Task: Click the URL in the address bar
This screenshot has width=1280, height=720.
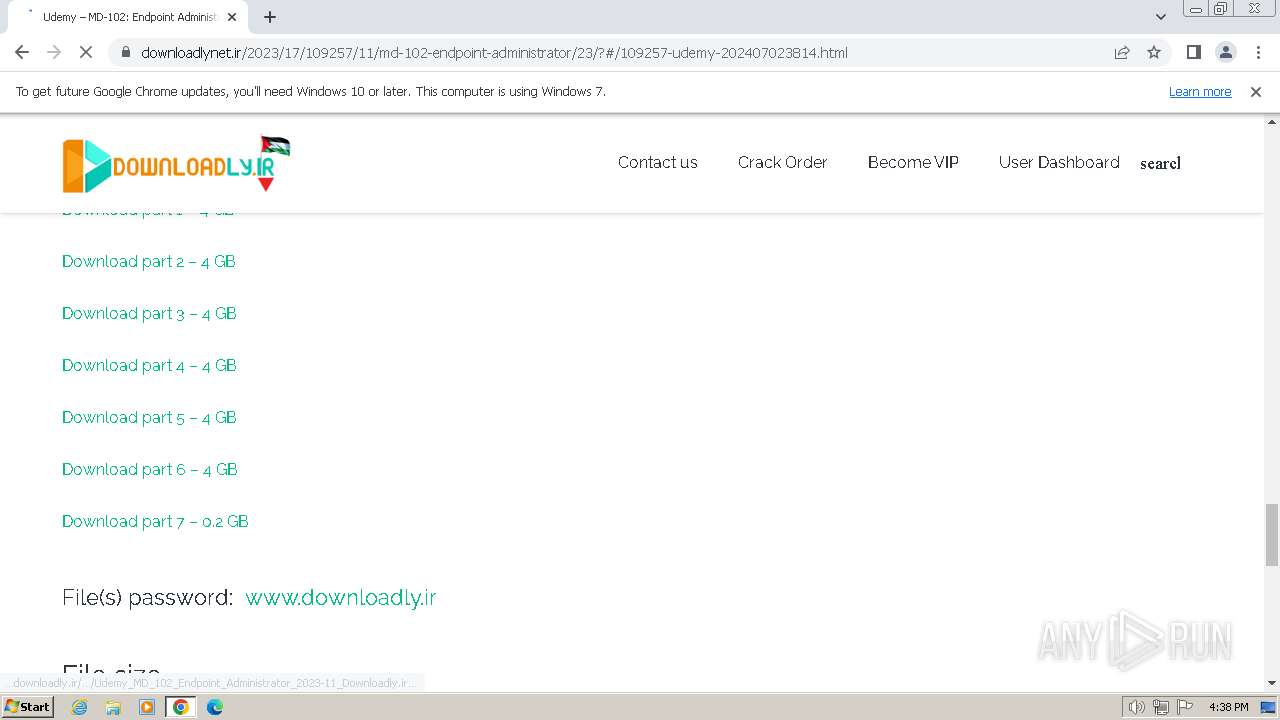Action: coord(494,52)
